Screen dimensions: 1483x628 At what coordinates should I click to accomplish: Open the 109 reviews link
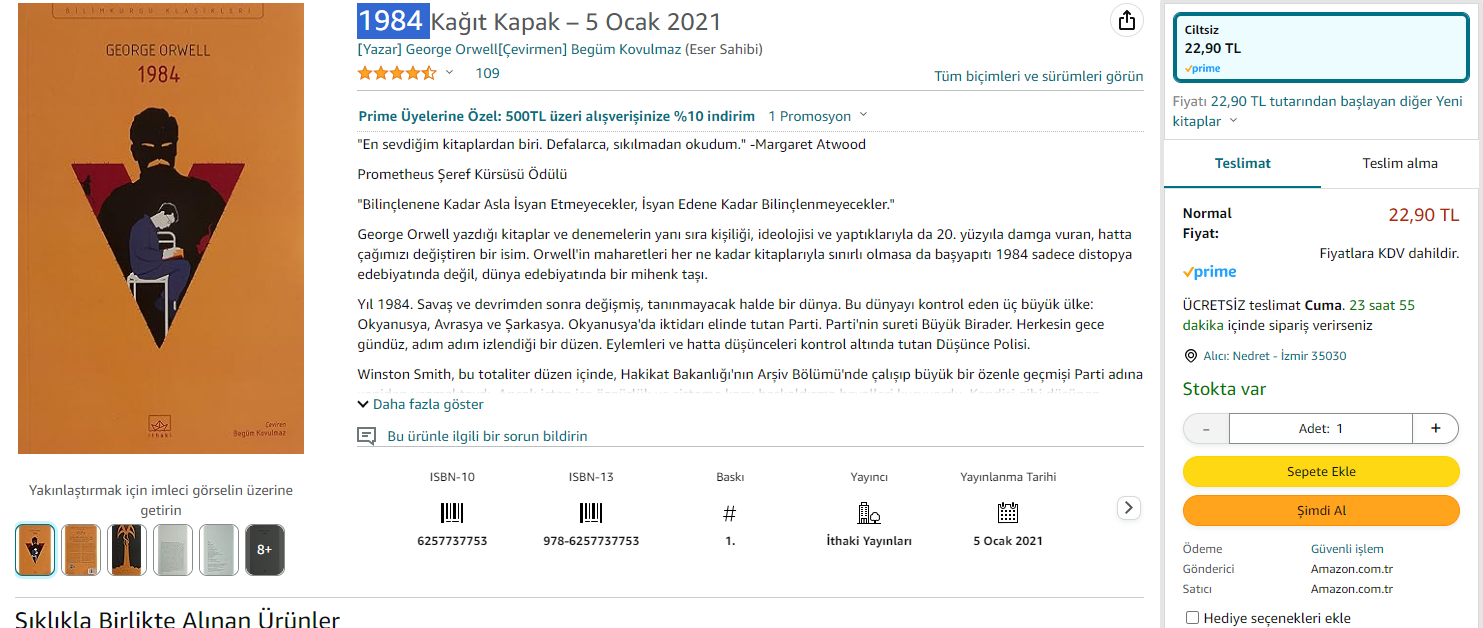pyautogui.click(x=488, y=73)
